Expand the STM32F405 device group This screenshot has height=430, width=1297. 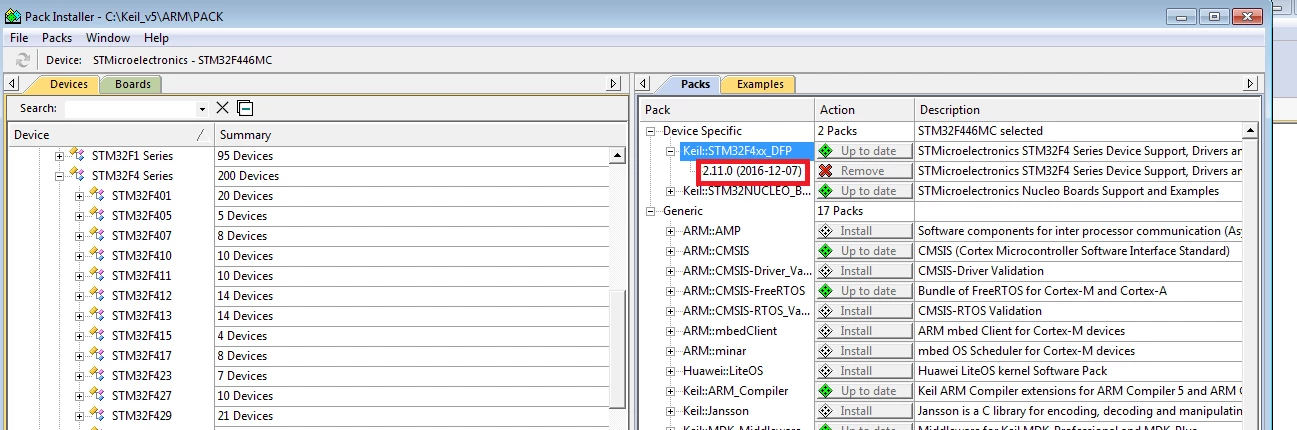click(x=79, y=216)
